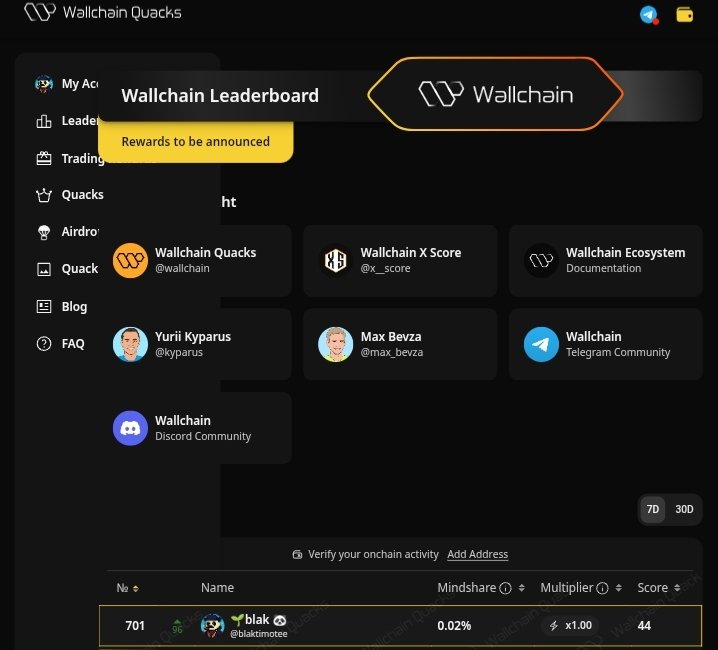The width and height of the screenshot is (718, 650).
Task: Click the Name column header
Action: [218, 588]
